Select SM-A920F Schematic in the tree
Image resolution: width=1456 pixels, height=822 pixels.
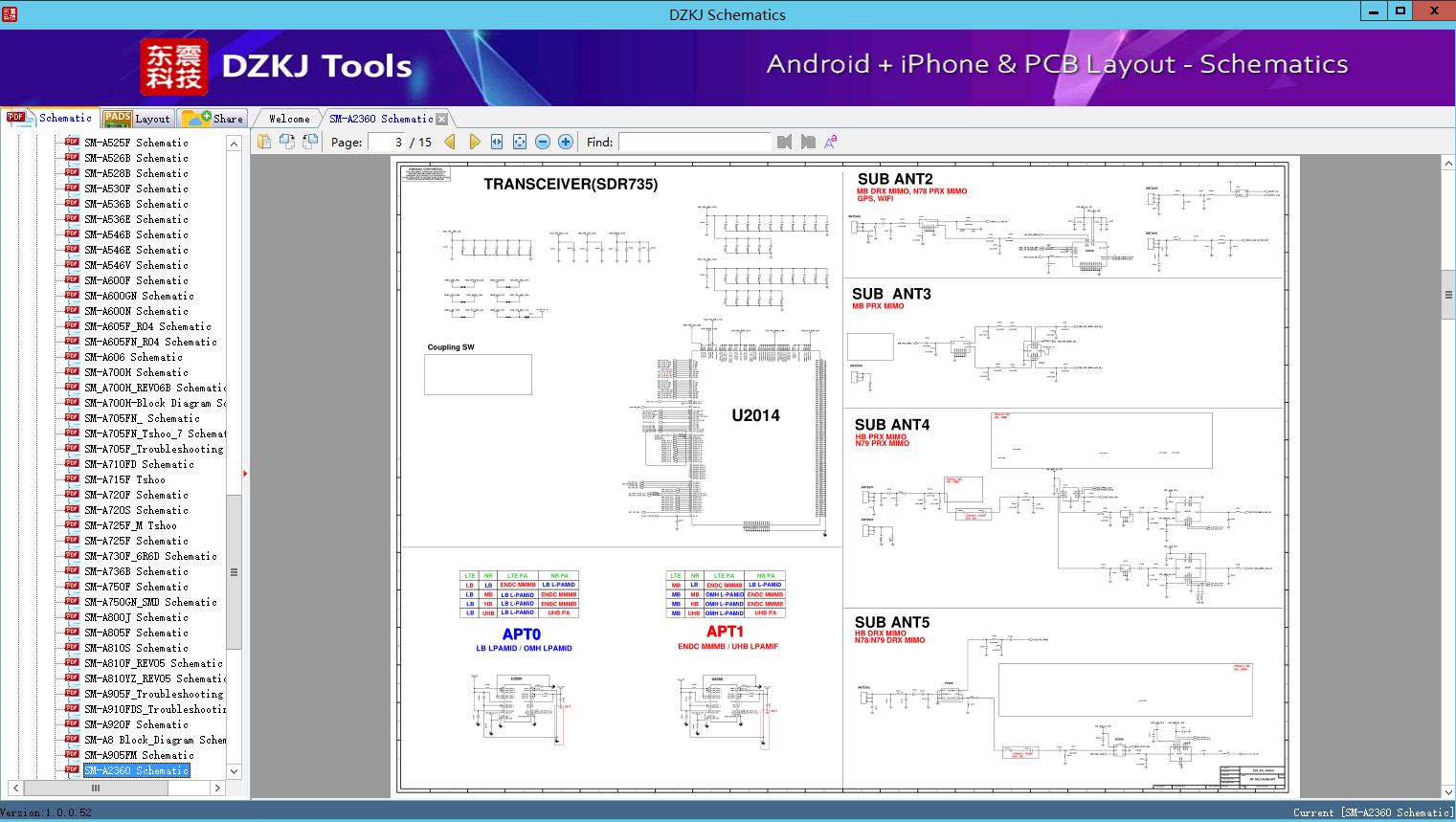(136, 724)
